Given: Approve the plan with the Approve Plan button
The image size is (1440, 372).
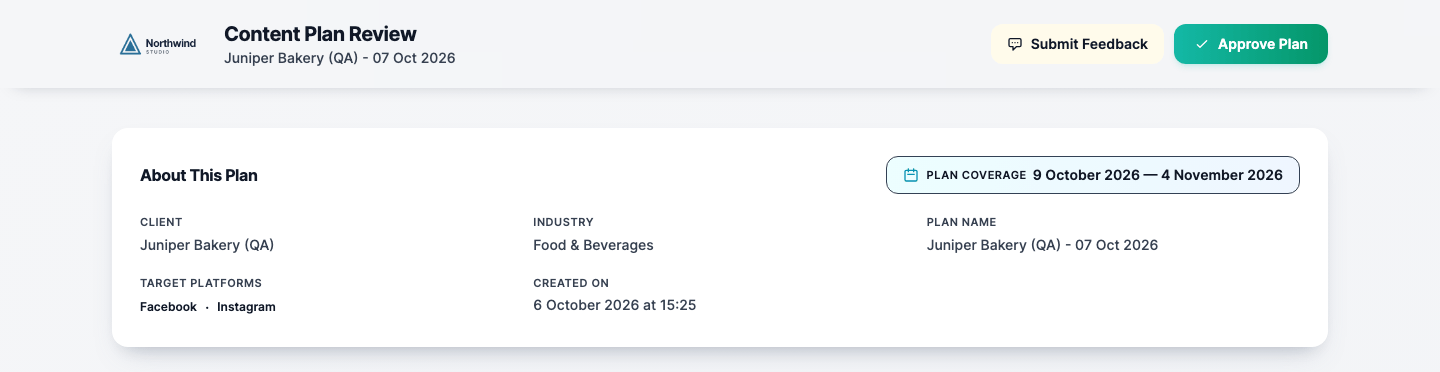Looking at the screenshot, I should [1251, 44].
